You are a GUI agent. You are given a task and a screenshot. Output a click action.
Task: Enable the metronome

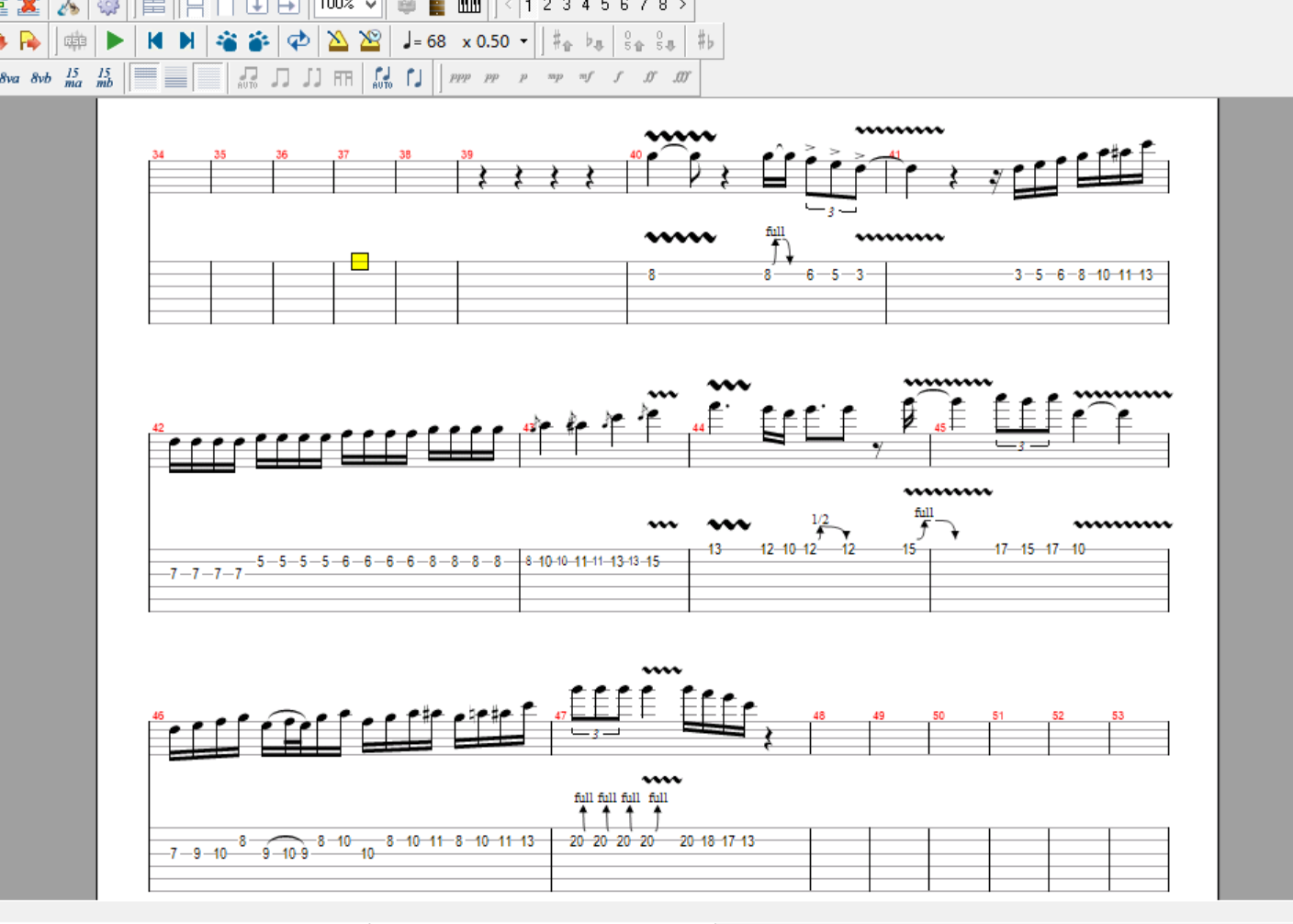pos(337,40)
